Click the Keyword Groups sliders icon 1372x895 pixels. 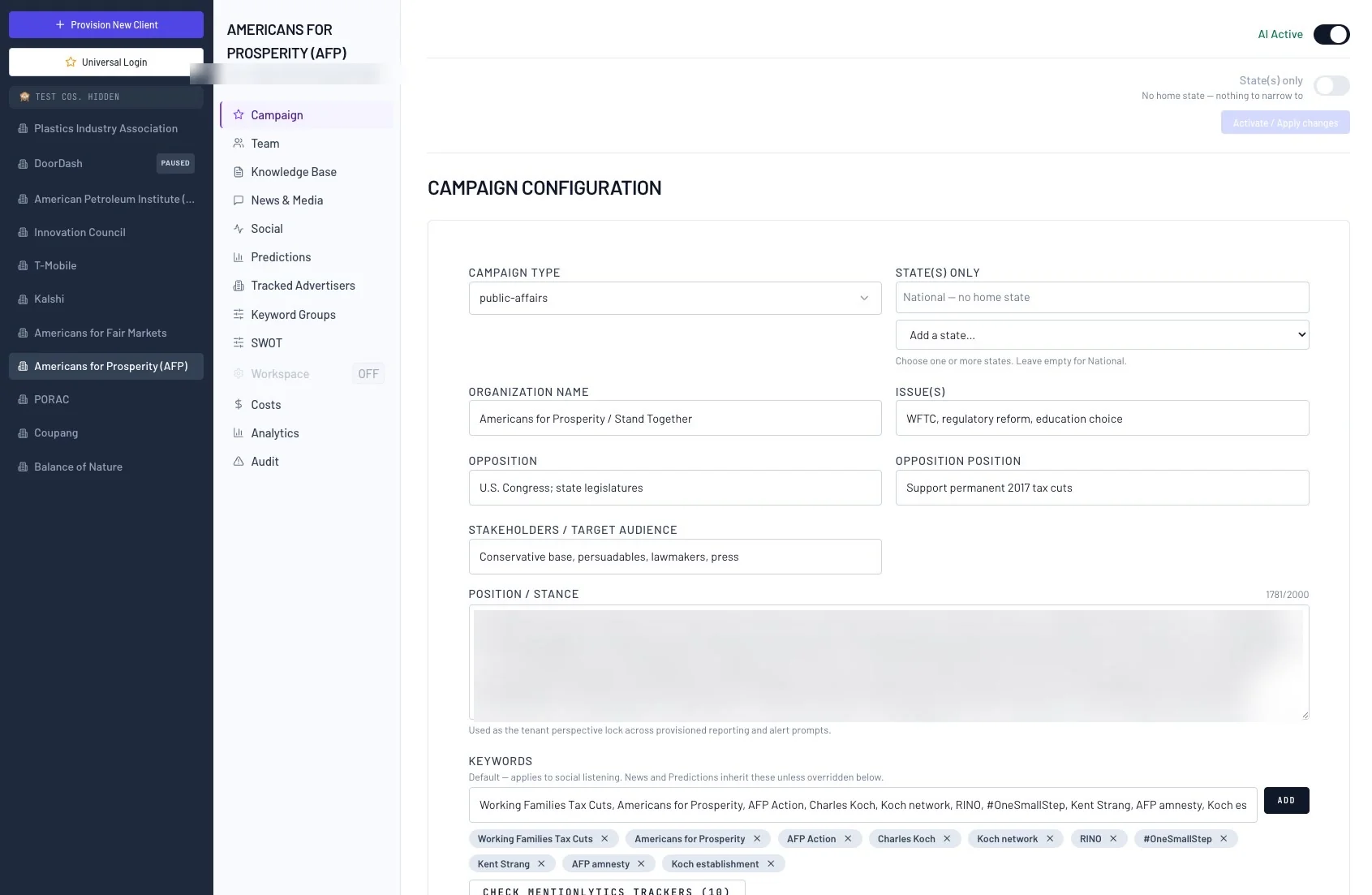[x=239, y=315]
